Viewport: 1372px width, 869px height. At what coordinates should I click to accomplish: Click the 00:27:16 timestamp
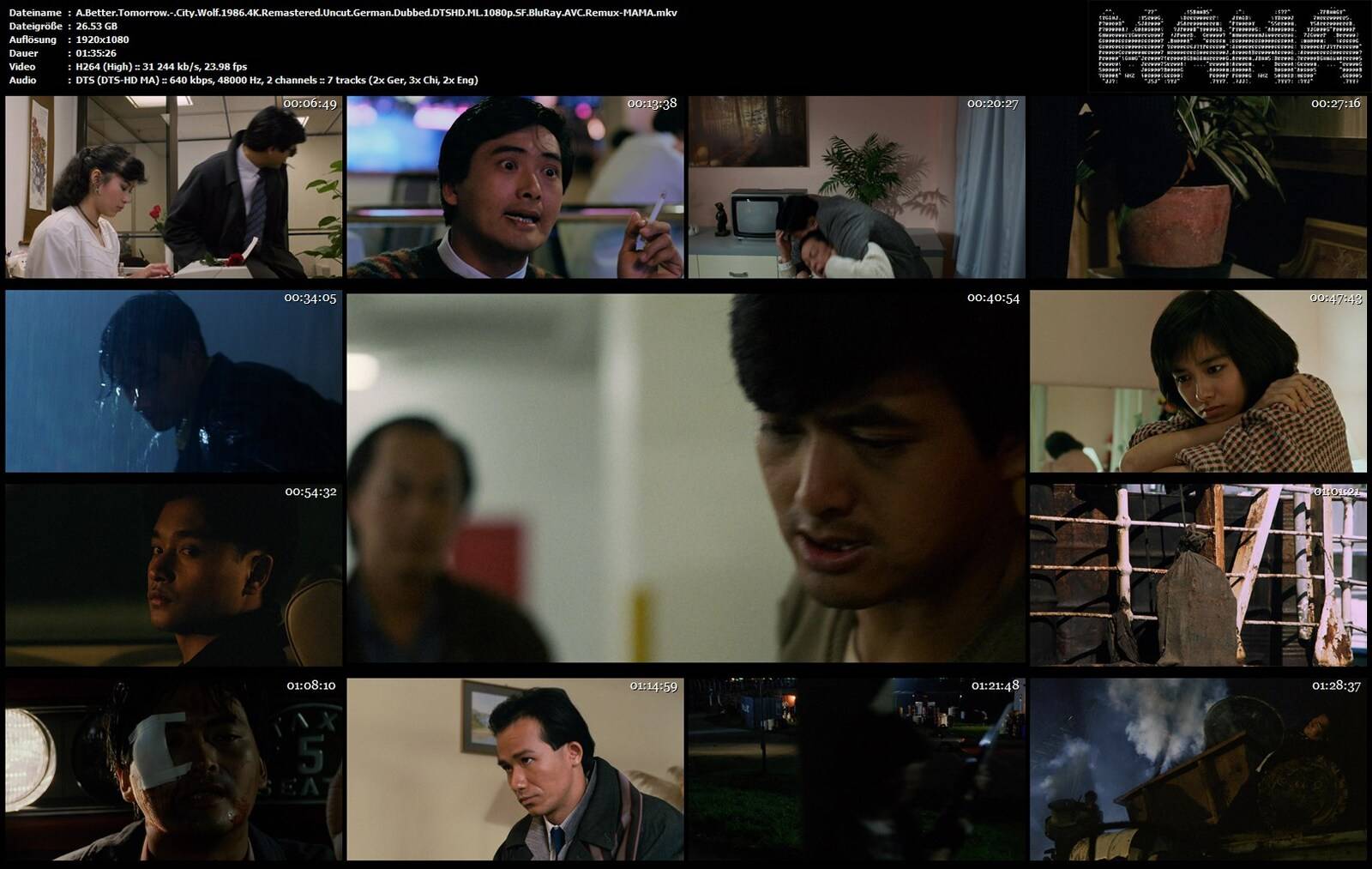(1335, 104)
